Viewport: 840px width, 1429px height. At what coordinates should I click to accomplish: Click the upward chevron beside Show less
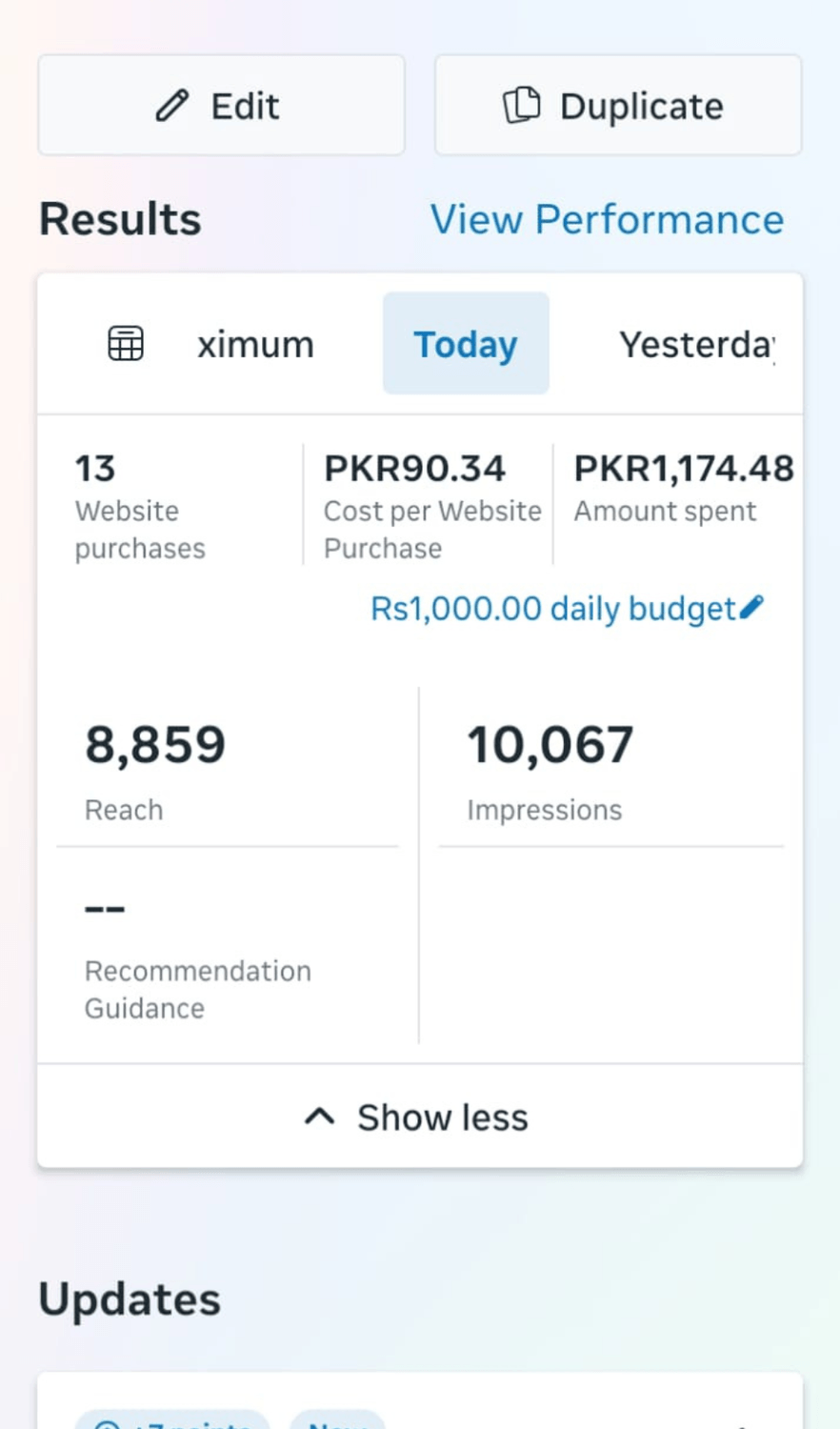(319, 1117)
